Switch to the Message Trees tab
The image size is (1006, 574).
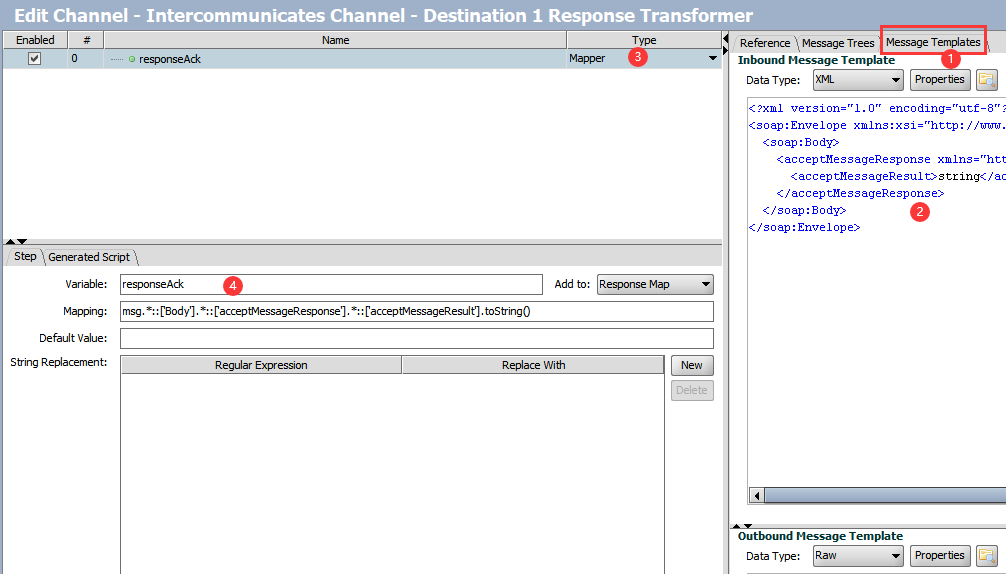click(838, 43)
